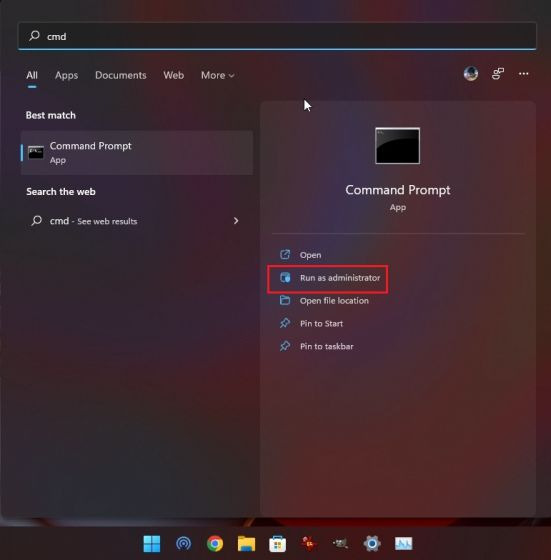551x560 pixels.
Task: Click the search feedback icon beside the avatar
Action: [498, 74]
